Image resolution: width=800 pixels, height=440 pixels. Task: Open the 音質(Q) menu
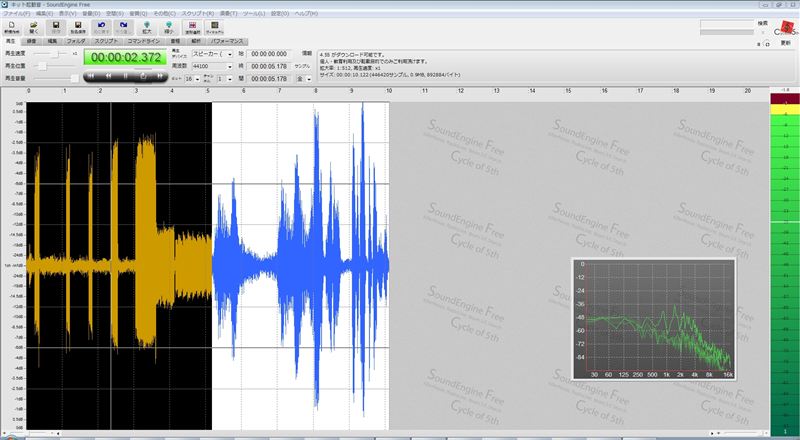(x=138, y=14)
